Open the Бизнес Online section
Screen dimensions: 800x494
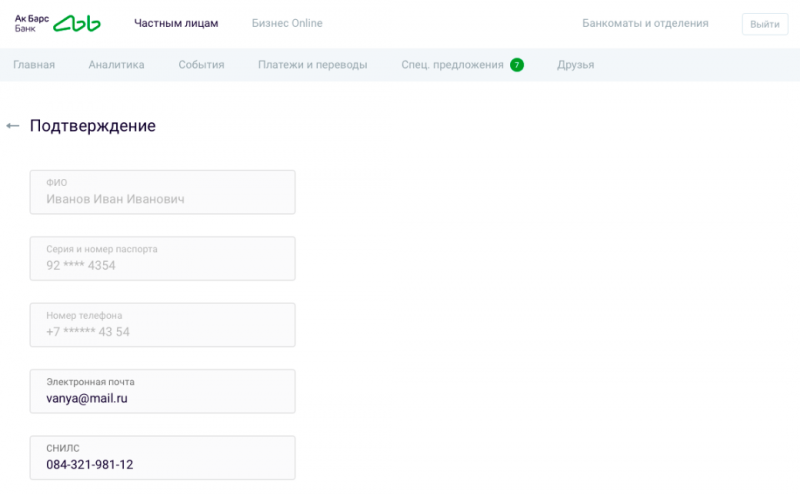[x=287, y=23]
